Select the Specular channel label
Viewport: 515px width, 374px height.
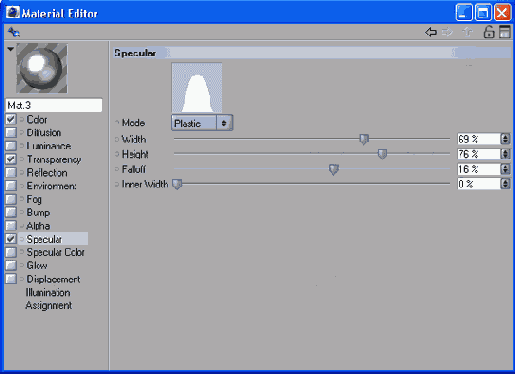pyautogui.click(x=44, y=239)
